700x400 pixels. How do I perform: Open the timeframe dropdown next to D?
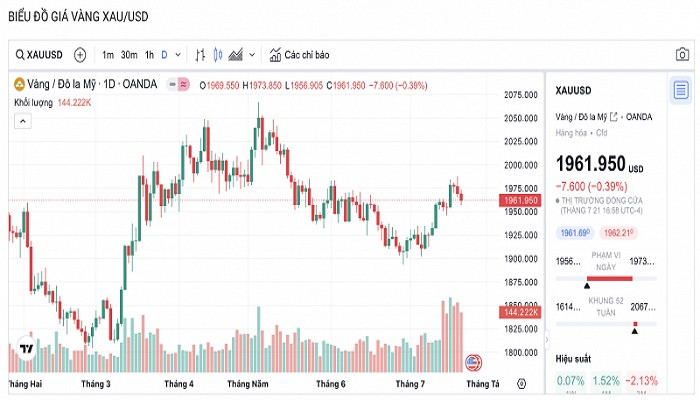coord(179,55)
